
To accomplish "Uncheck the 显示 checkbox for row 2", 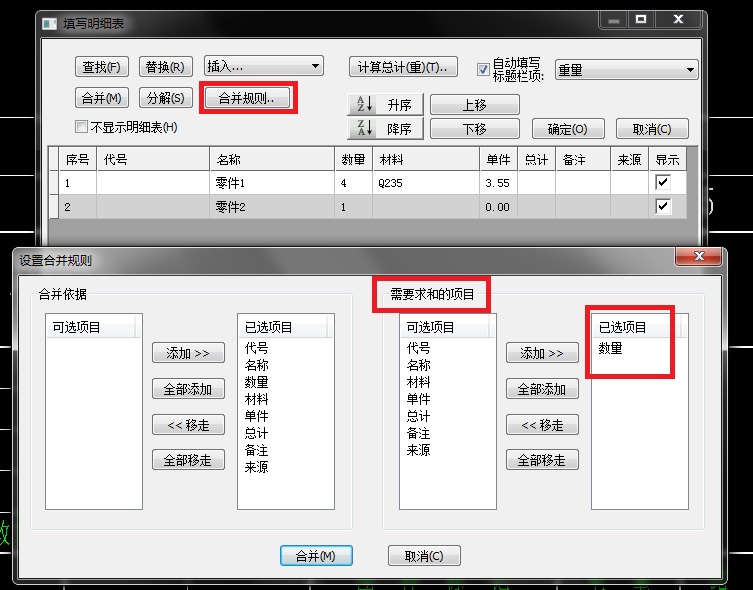I will [662, 207].
